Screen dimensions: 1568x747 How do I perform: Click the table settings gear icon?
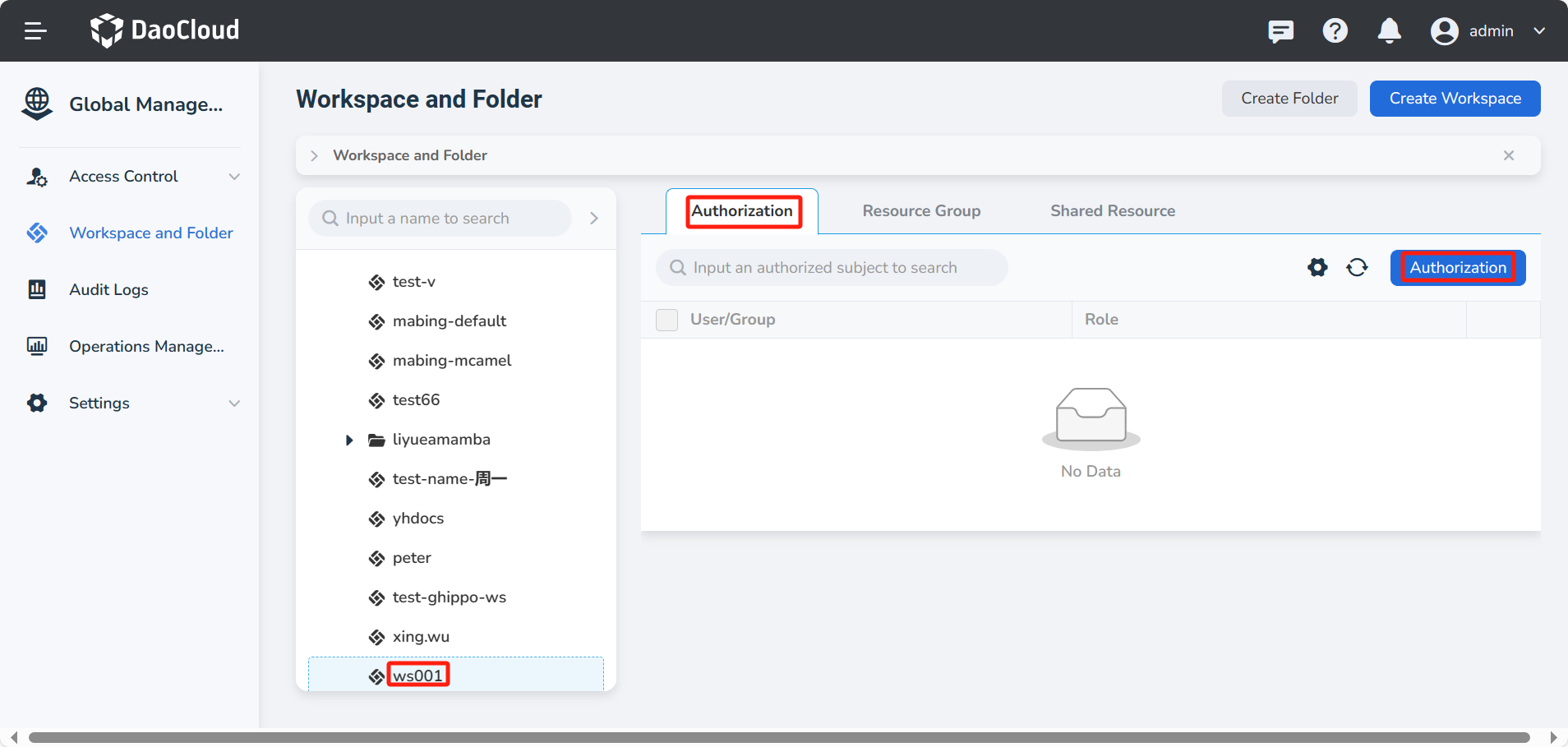(x=1317, y=268)
